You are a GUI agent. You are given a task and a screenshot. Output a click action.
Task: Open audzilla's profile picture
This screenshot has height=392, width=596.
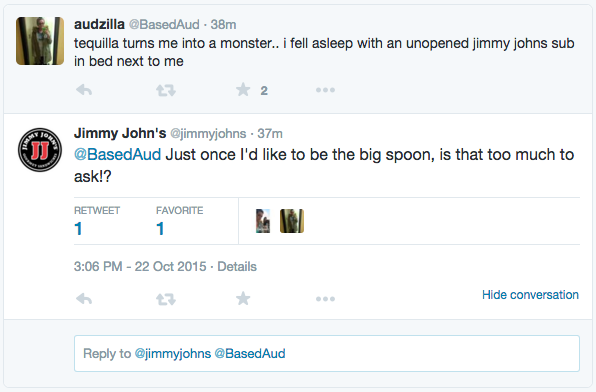click(x=40, y=41)
